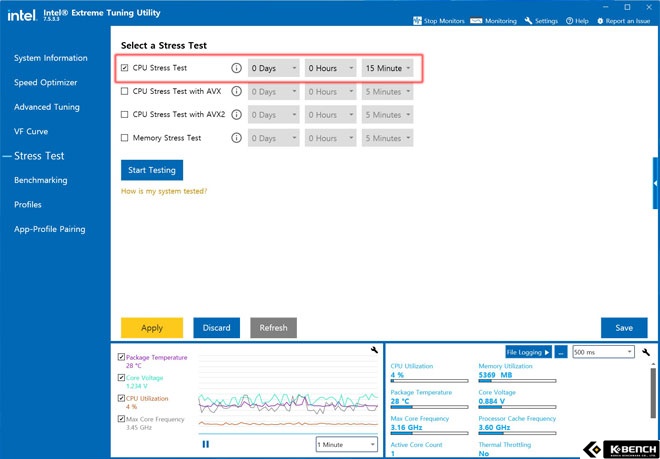Click the yellow Apply button
This screenshot has width=660, height=459.
(152, 328)
